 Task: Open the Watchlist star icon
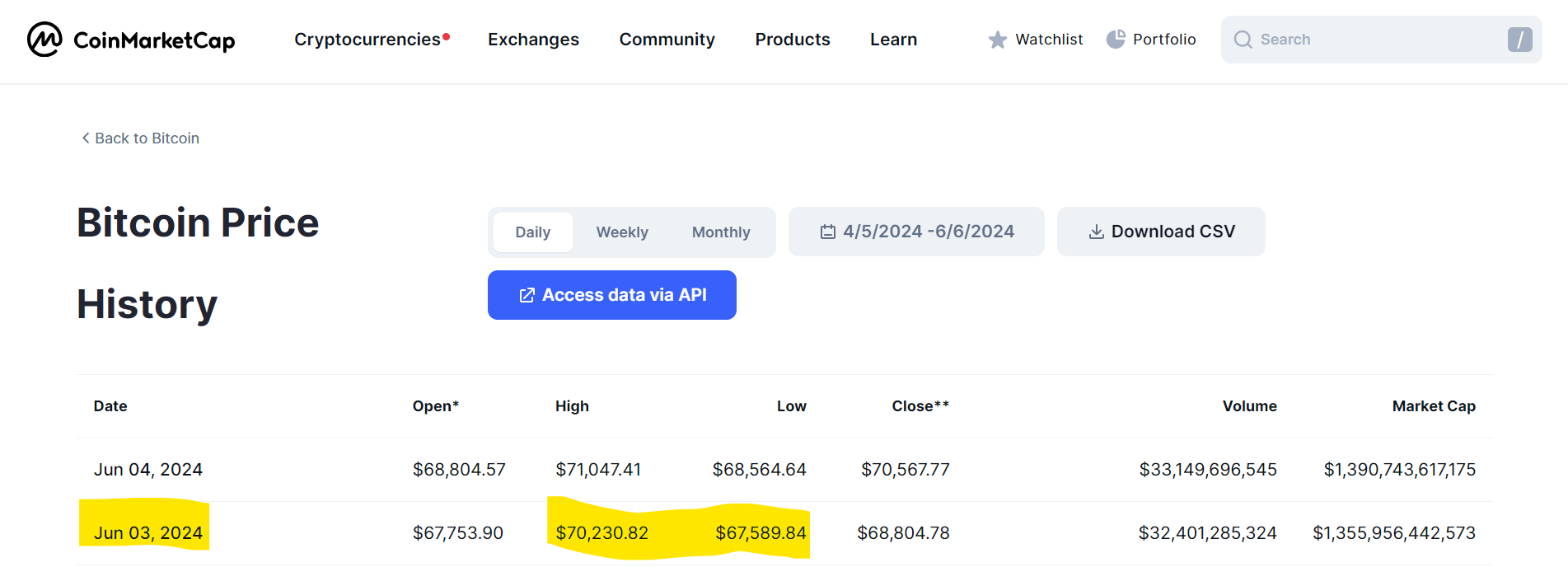pyautogui.click(x=998, y=40)
